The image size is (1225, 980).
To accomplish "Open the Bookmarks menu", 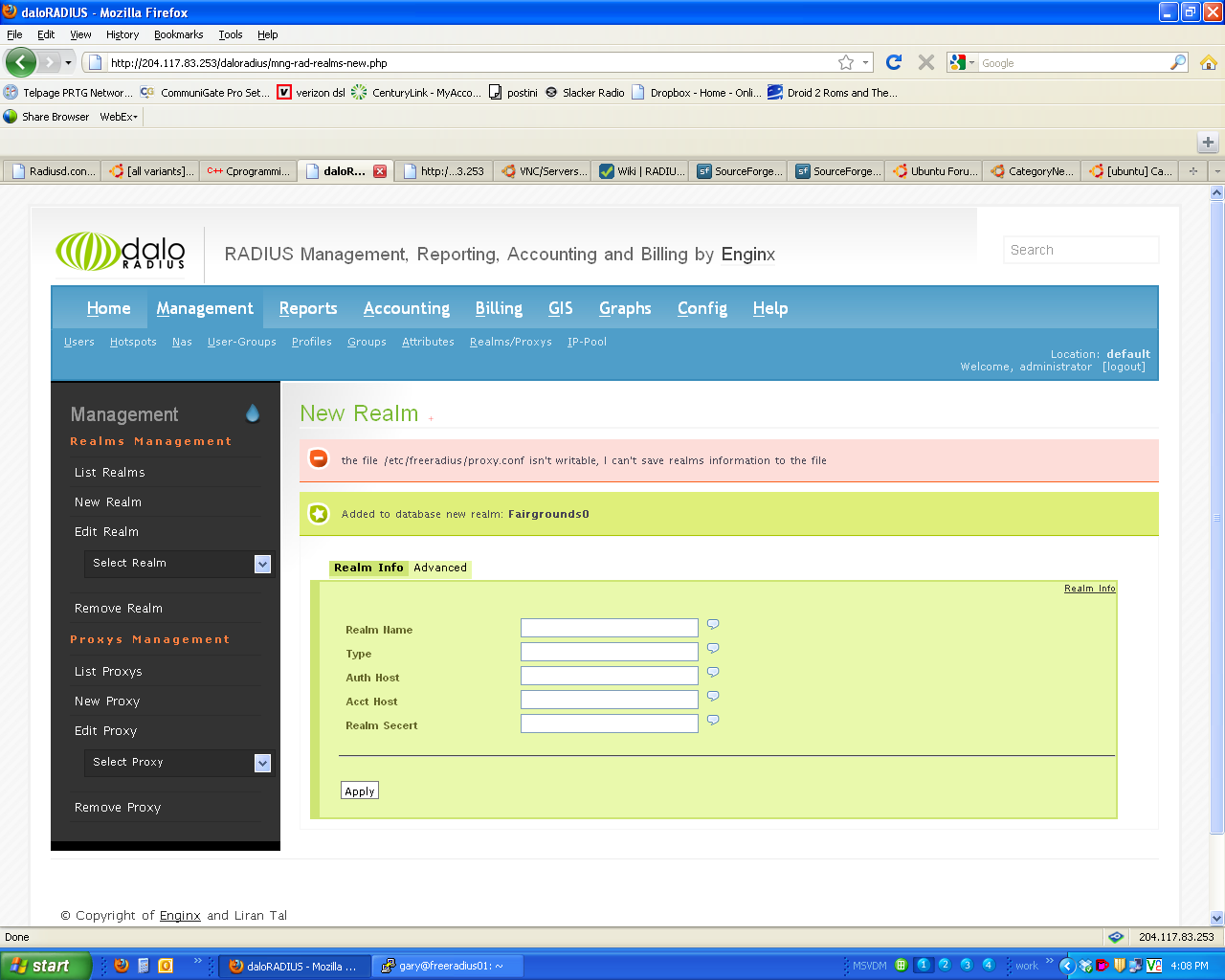I will click(x=178, y=34).
